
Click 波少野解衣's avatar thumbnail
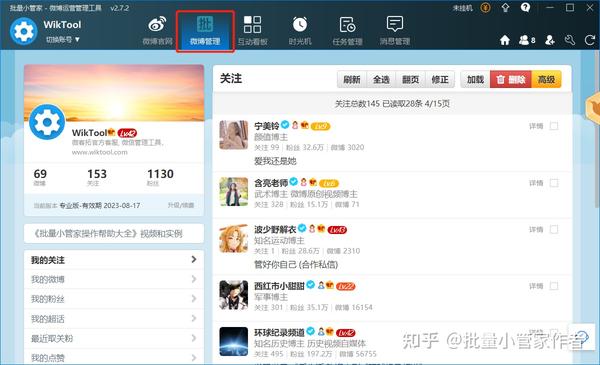click(x=234, y=238)
